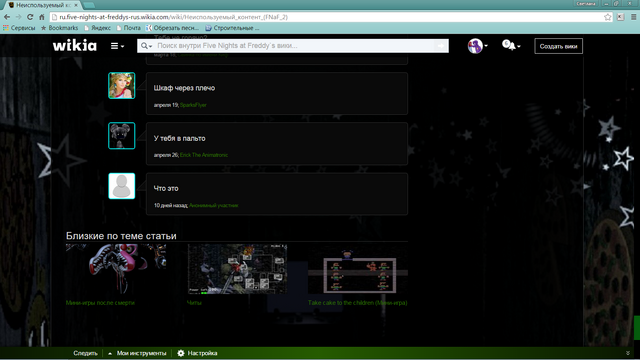
Task: Open the Erick The Animatronic profile link
Action: [x=204, y=155]
